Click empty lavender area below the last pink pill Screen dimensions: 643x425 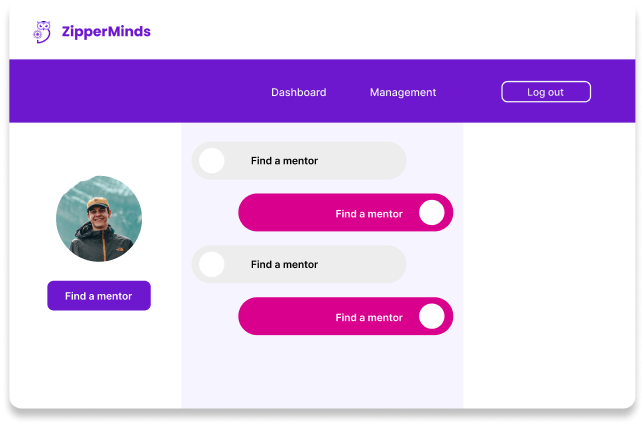point(322,371)
